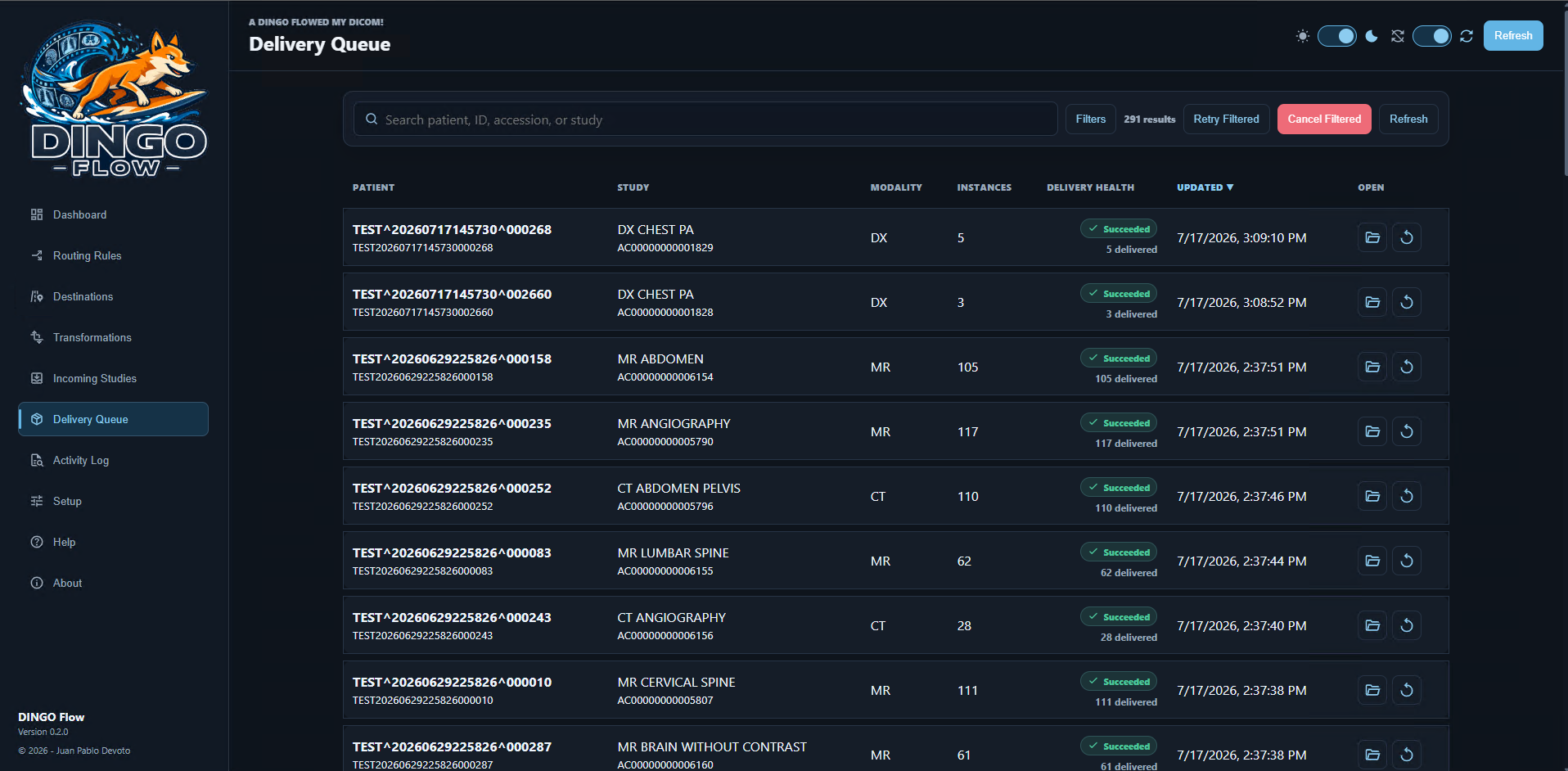This screenshot has height=771, width=1568.
Task: Open MR LUMBAR SPINE study folder icon
Action: click(x=1372, y=561)
